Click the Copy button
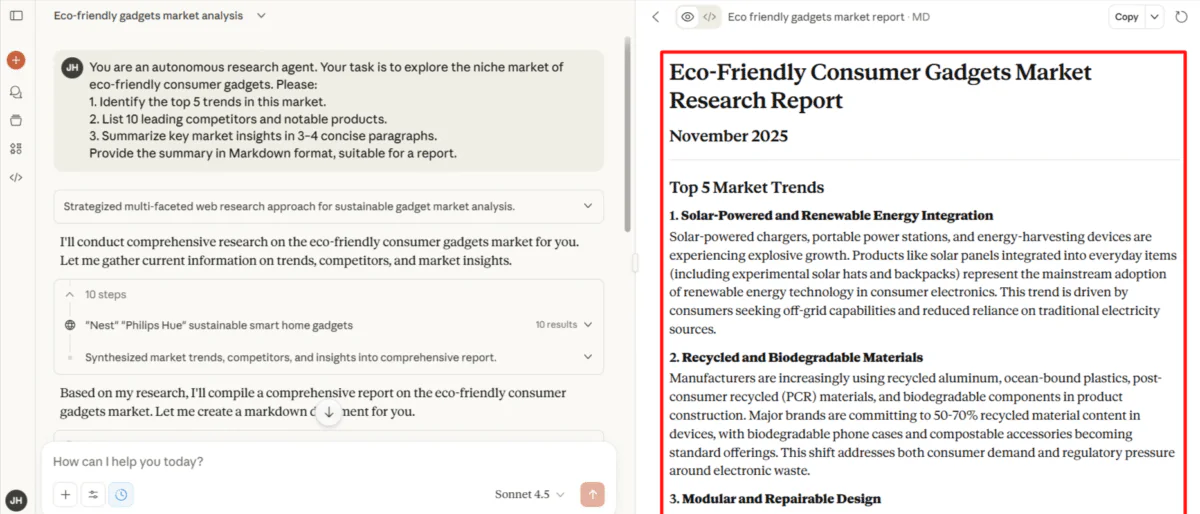Viewport: 1200px width, 514px height. click(x=1126, y=17)
